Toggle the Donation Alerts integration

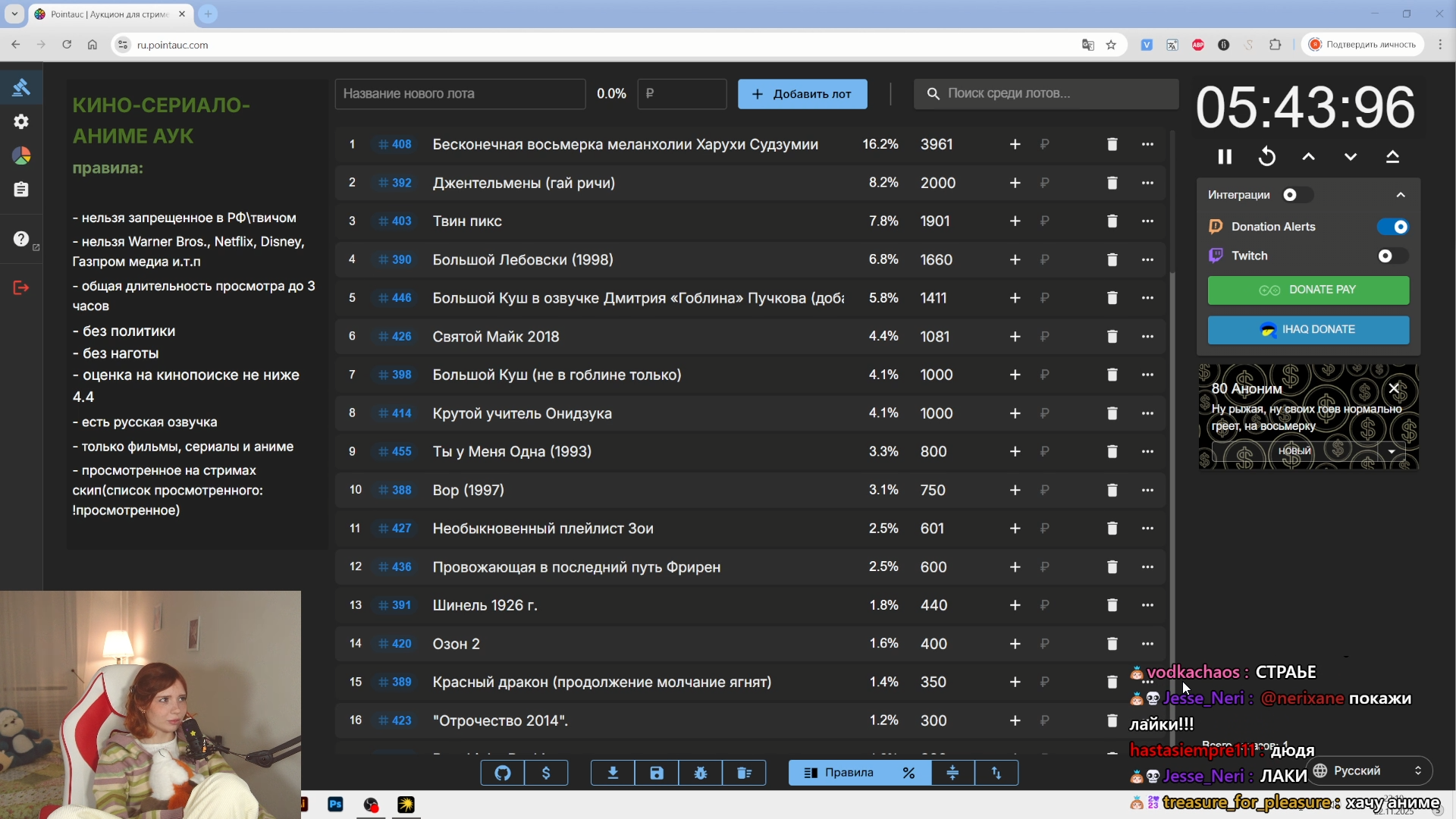click(x=1393, y=227)
